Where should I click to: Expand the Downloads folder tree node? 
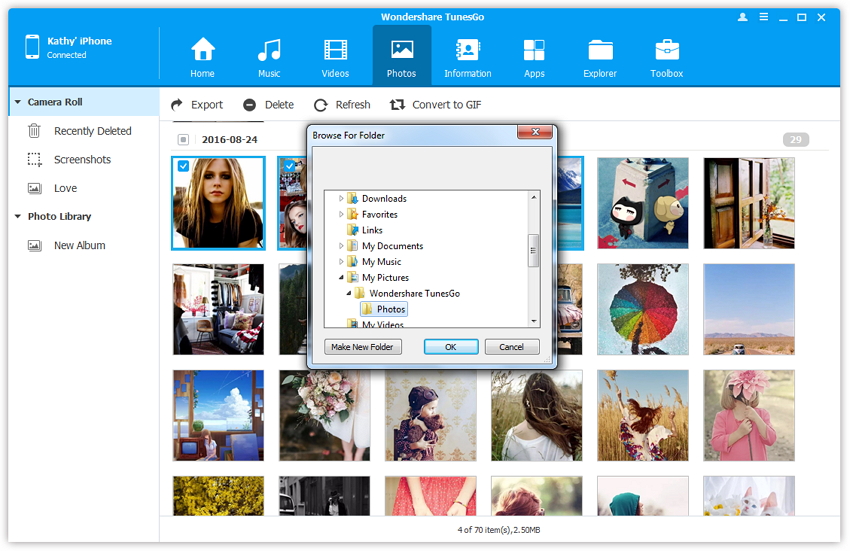pos(341,199)
